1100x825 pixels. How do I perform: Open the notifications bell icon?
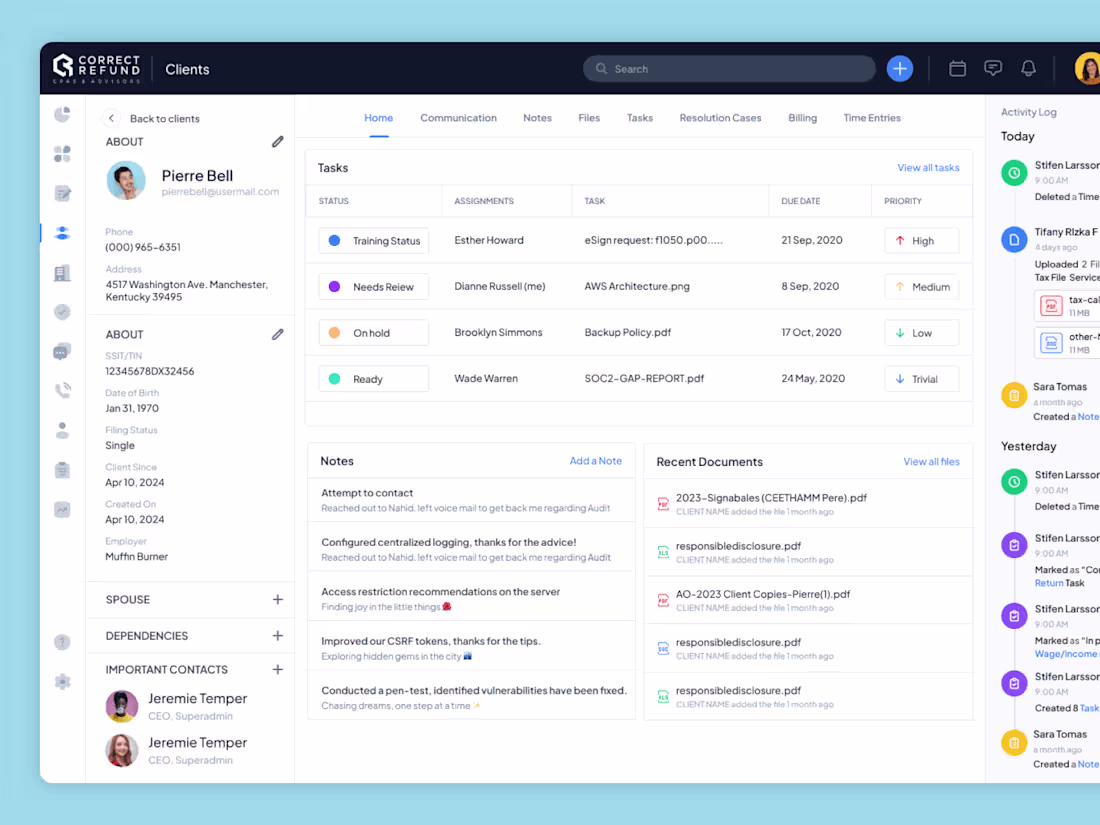[x=1029, y=68]
